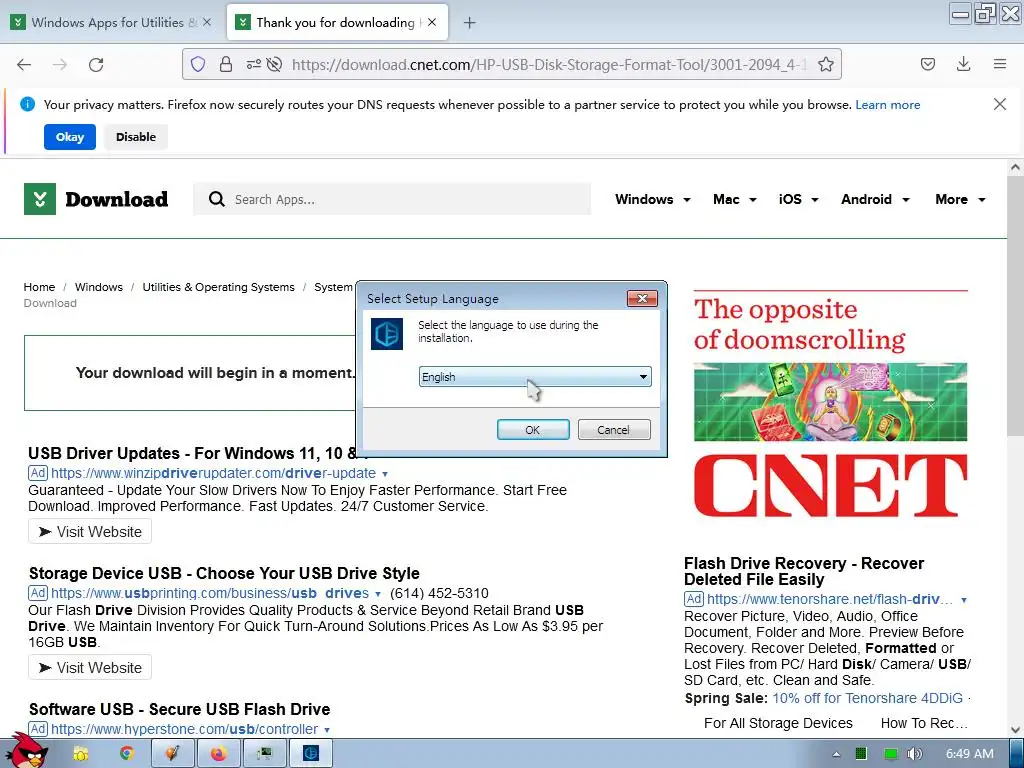
Task: Open the Flash Drive Recovery ad headline
Action: pyautogui.click(x=804, y=571)
